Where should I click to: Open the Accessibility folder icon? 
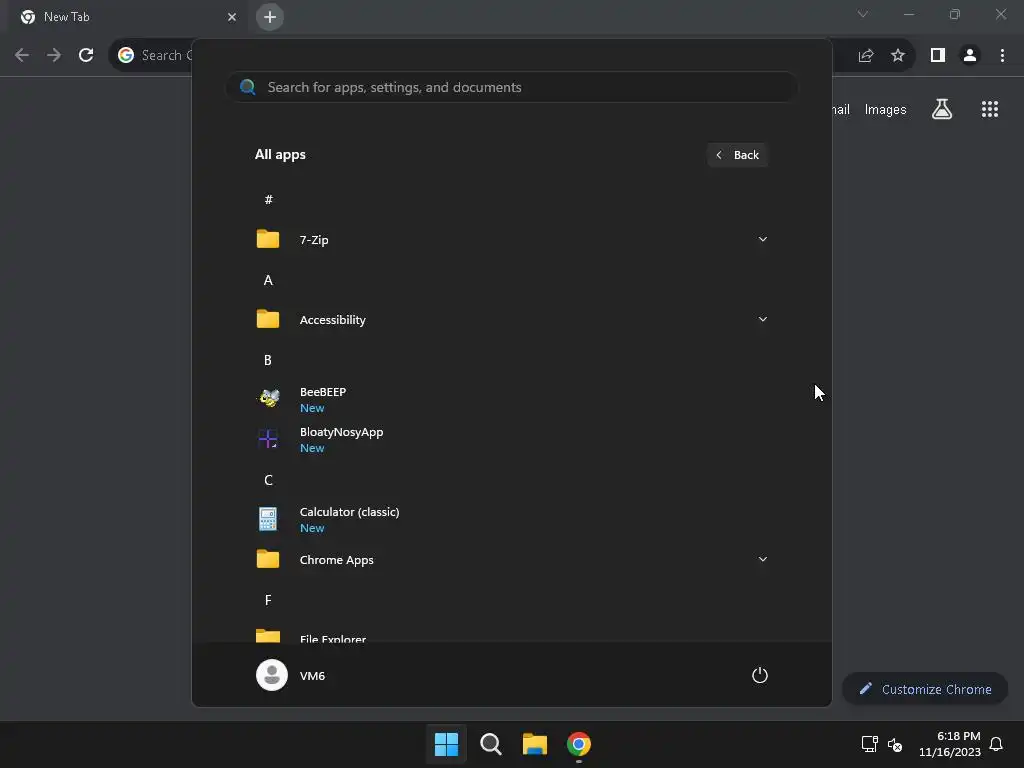pyautogui.click(x=268, y=319)
